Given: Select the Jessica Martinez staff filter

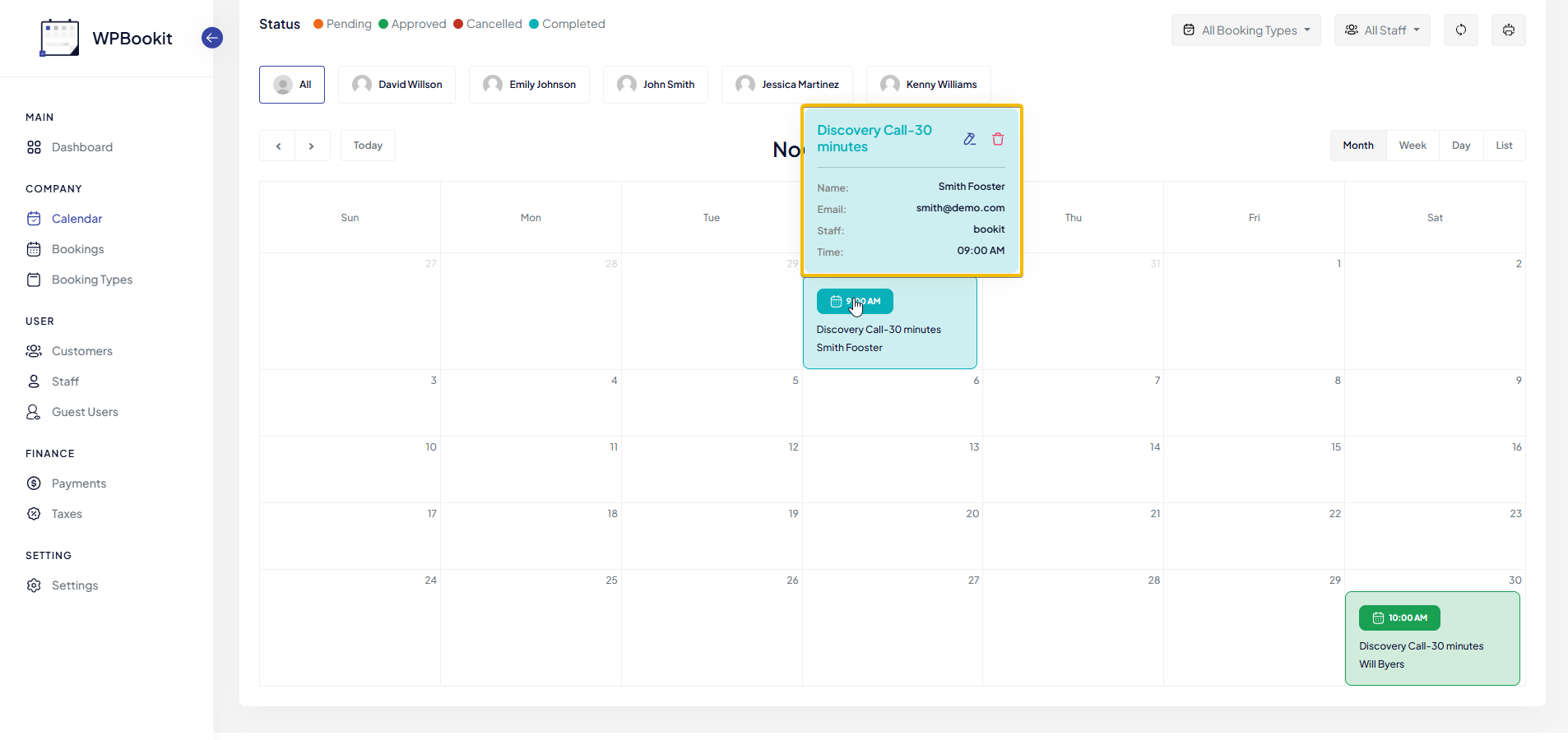Looking at the screenshot, I should pyautogui.click(x=786, y=85).
